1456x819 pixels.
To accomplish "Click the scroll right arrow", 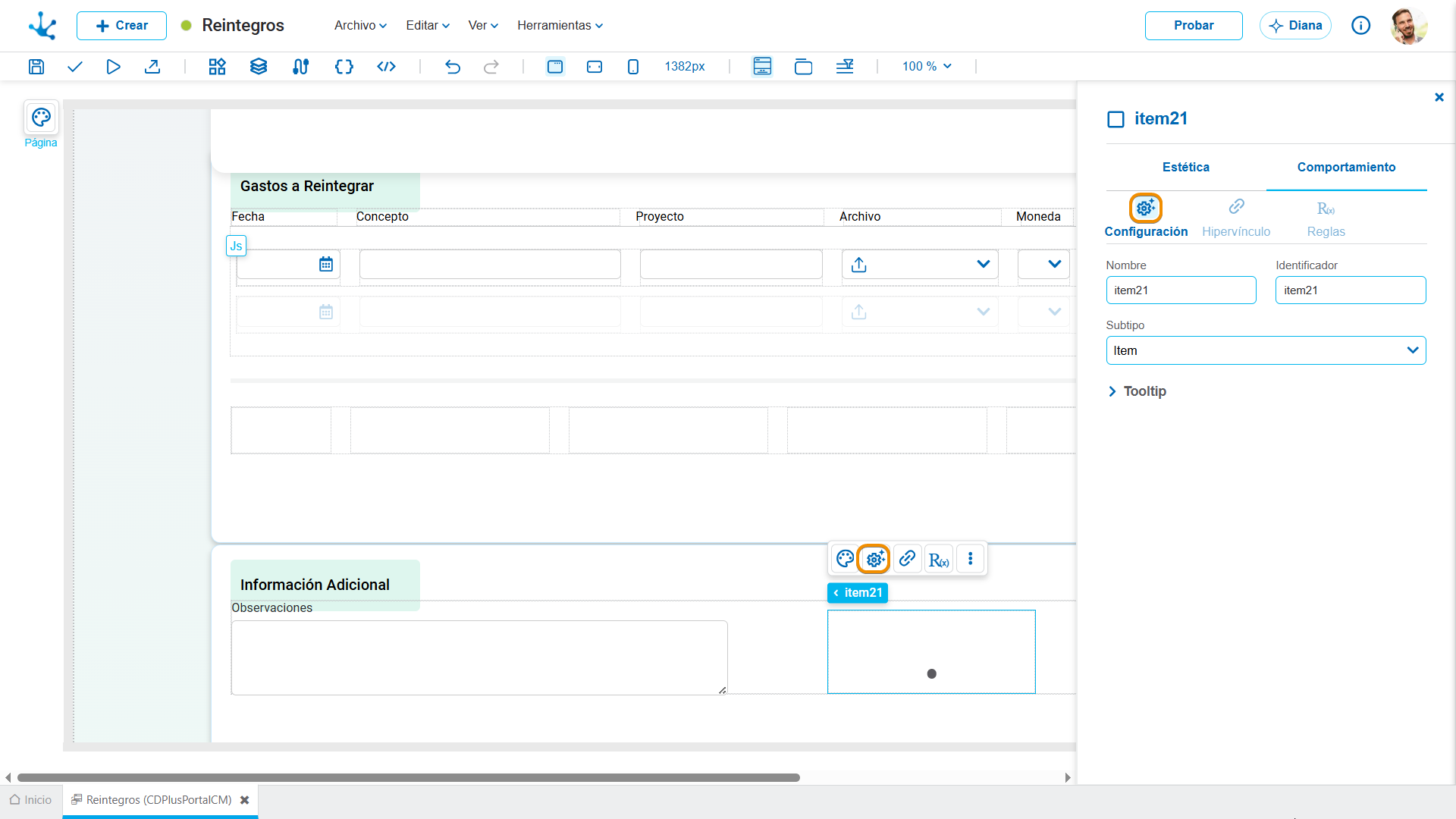I will (x=1068, y=777).
